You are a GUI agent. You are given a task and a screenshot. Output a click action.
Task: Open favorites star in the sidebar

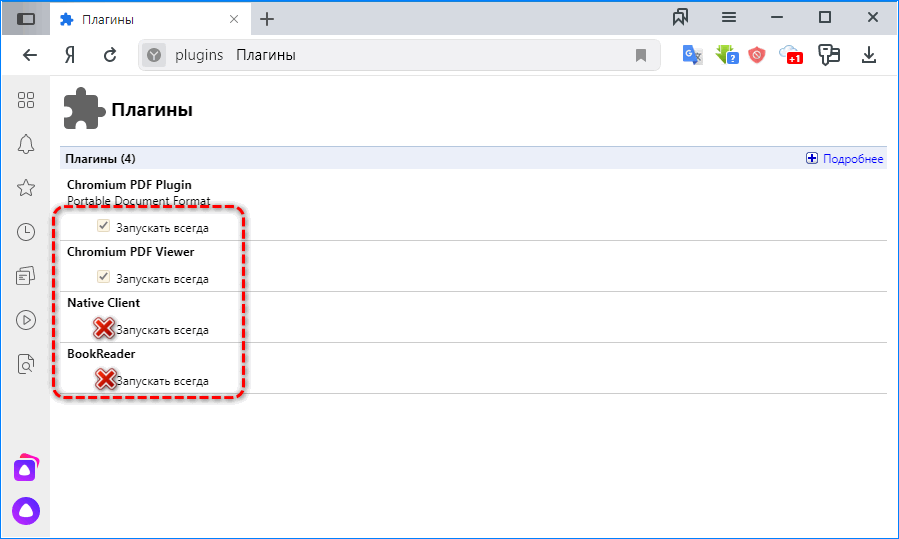coord(26,188)
